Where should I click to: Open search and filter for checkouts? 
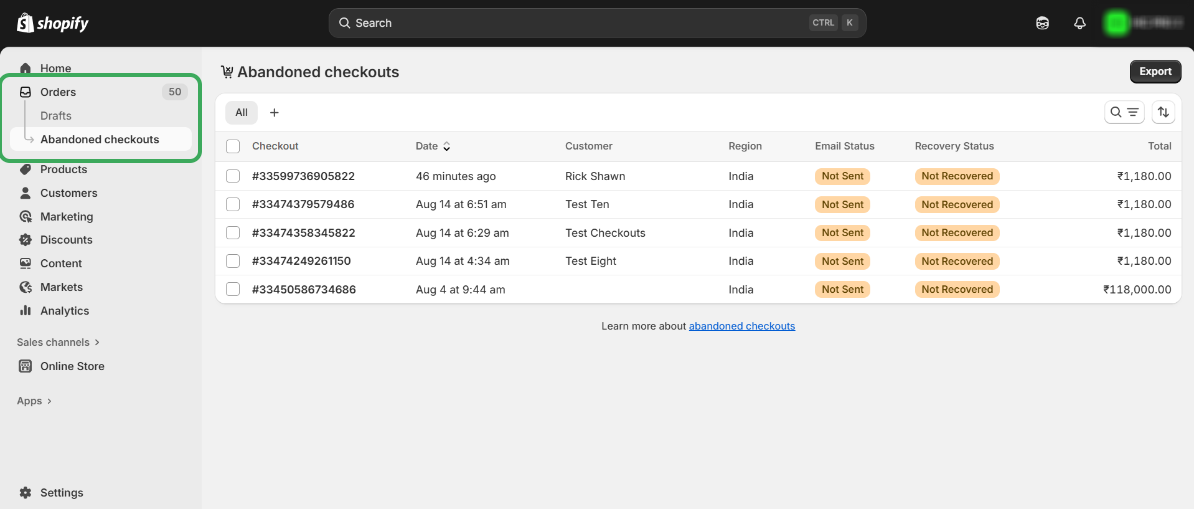[x=1124, y=113]
